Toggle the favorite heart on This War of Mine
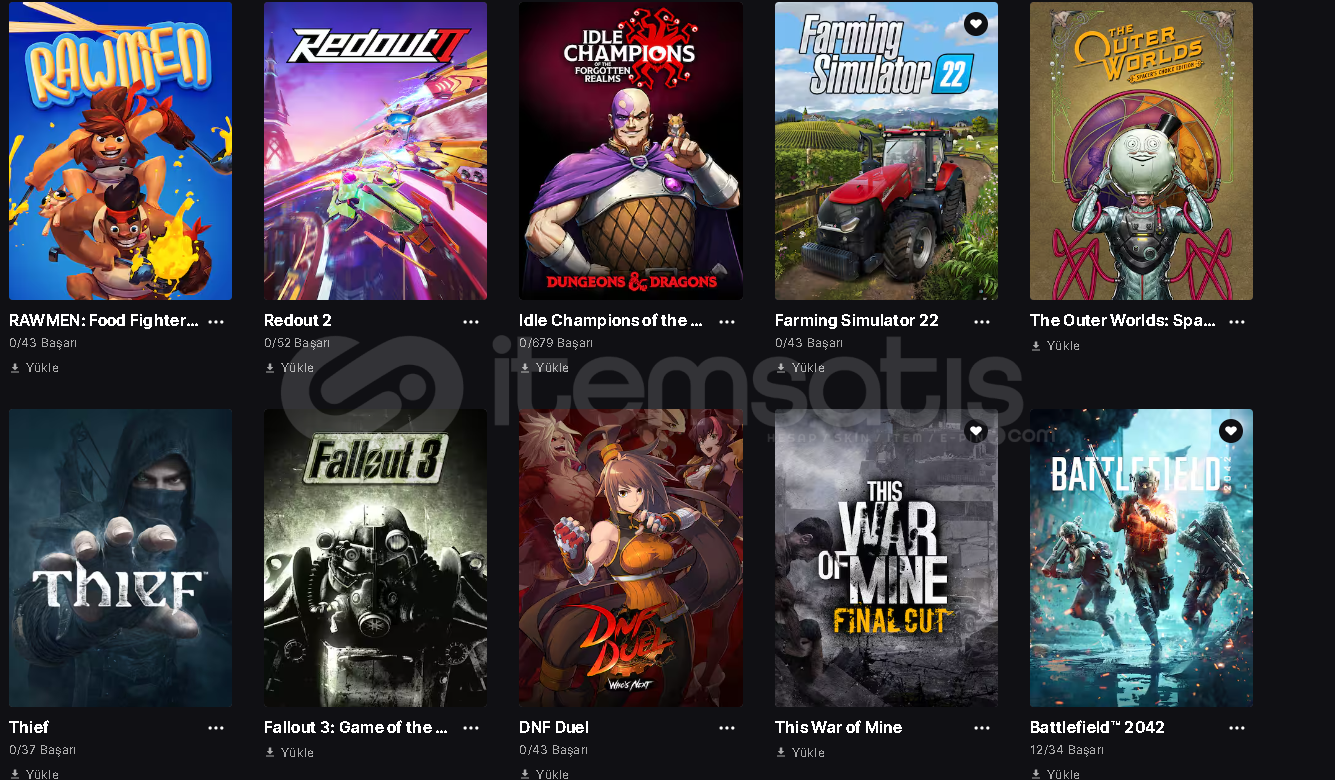 click(x=976, y=431)
